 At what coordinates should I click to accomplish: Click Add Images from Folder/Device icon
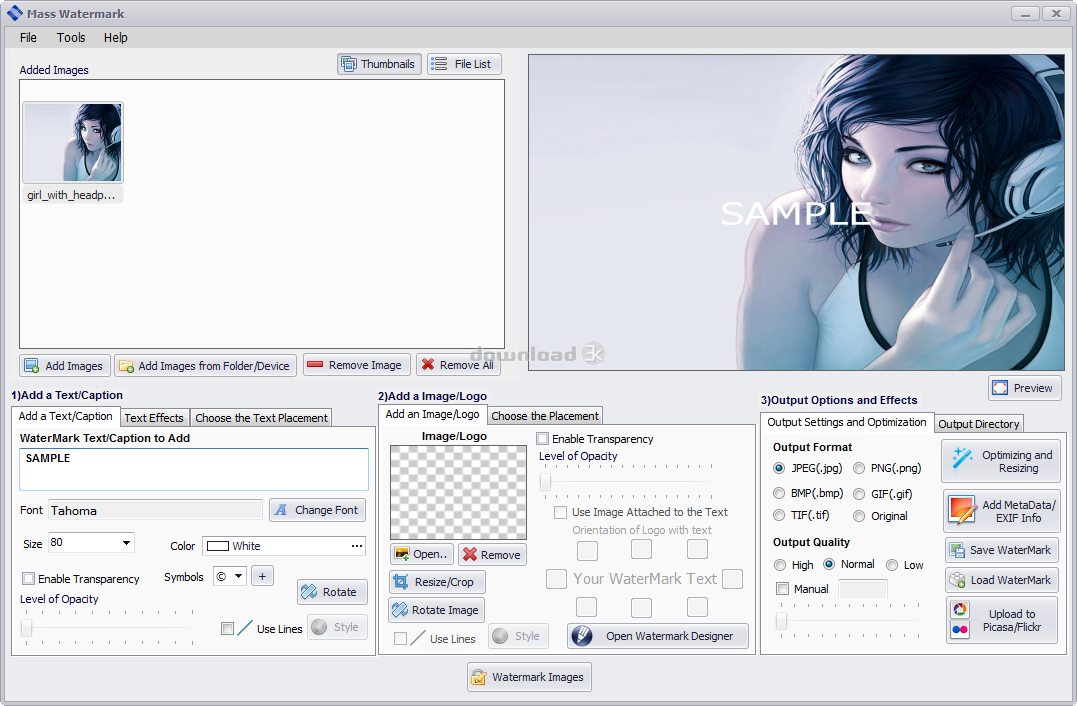(x=126, y=366)
